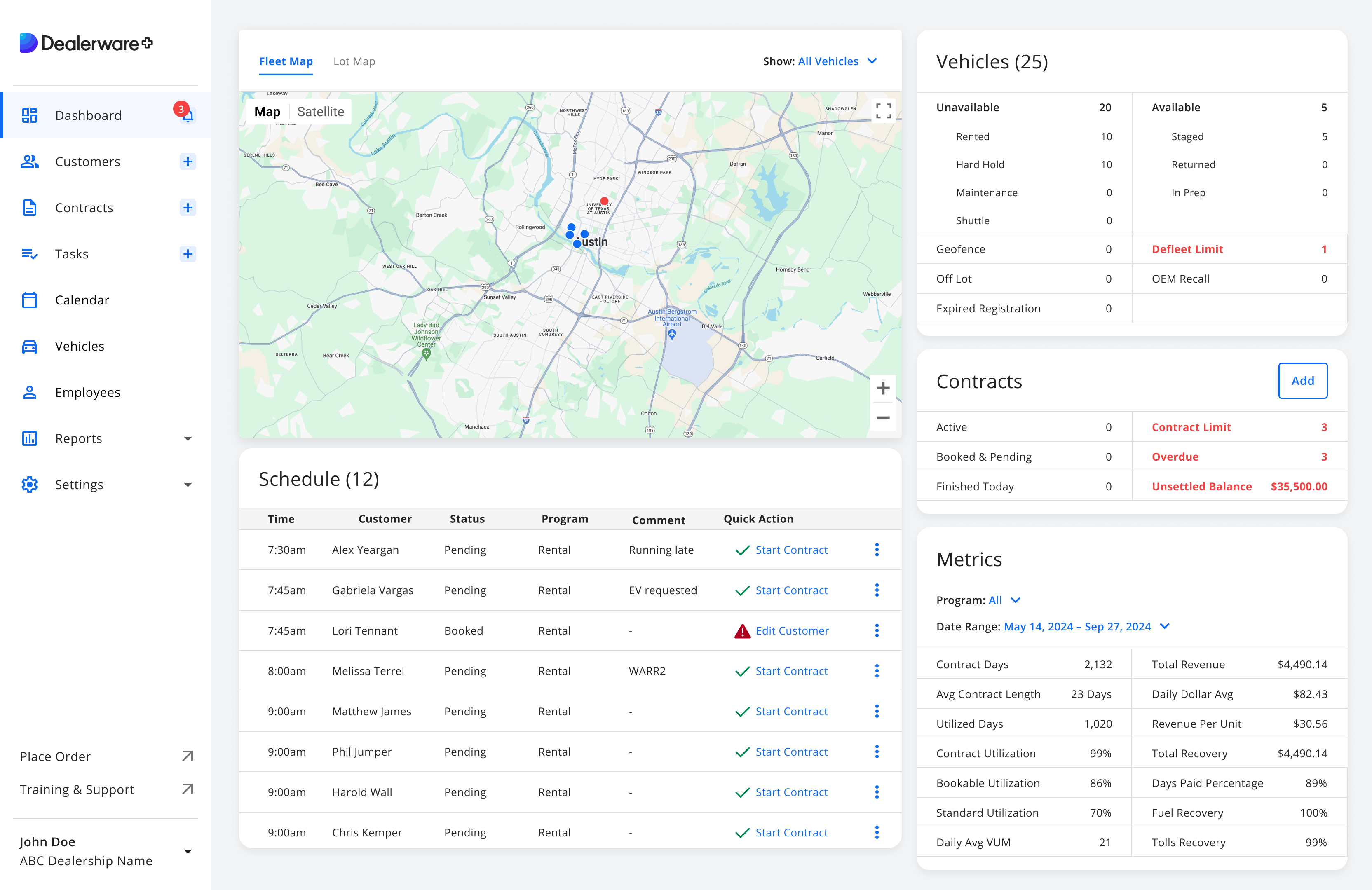This screenshot has width=1372, height=890.
Task: Click the Dealerware logo
Action: pos(87,43)
